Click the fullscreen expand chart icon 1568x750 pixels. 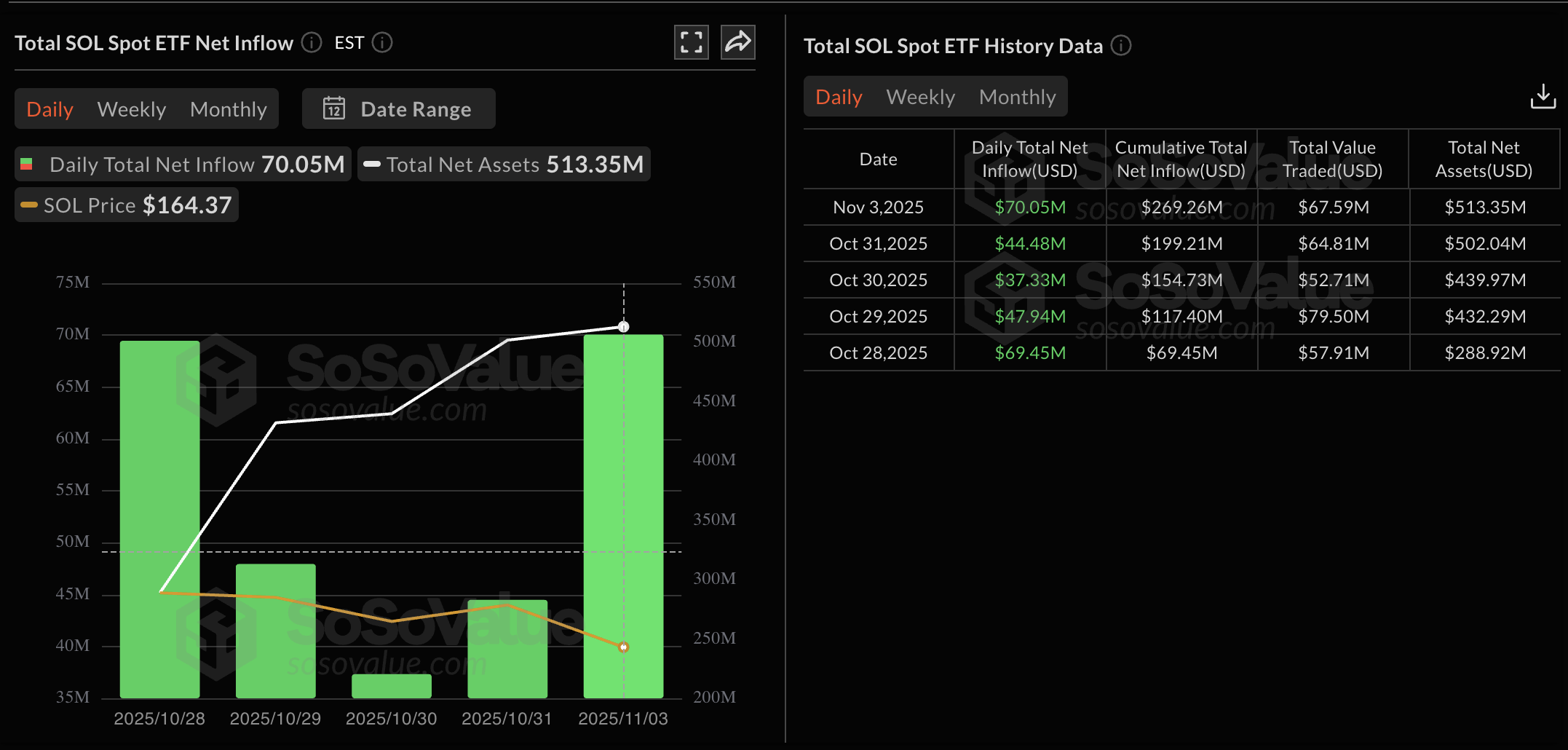(x=691, y=42)
